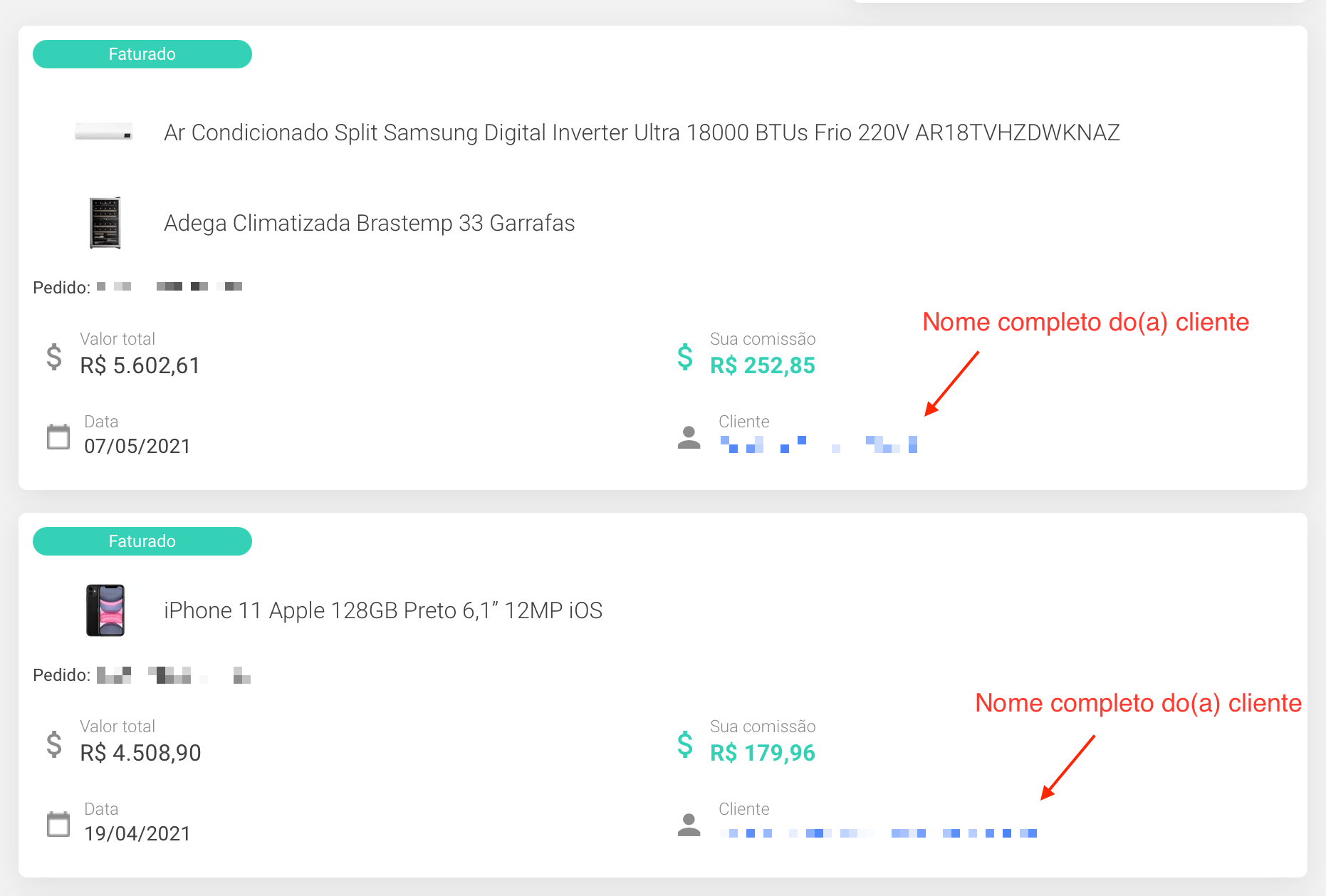Click the Faturado badge on the air conditioner order
Viewport: 1326px width, 896px height.
(x=142, y=54)
